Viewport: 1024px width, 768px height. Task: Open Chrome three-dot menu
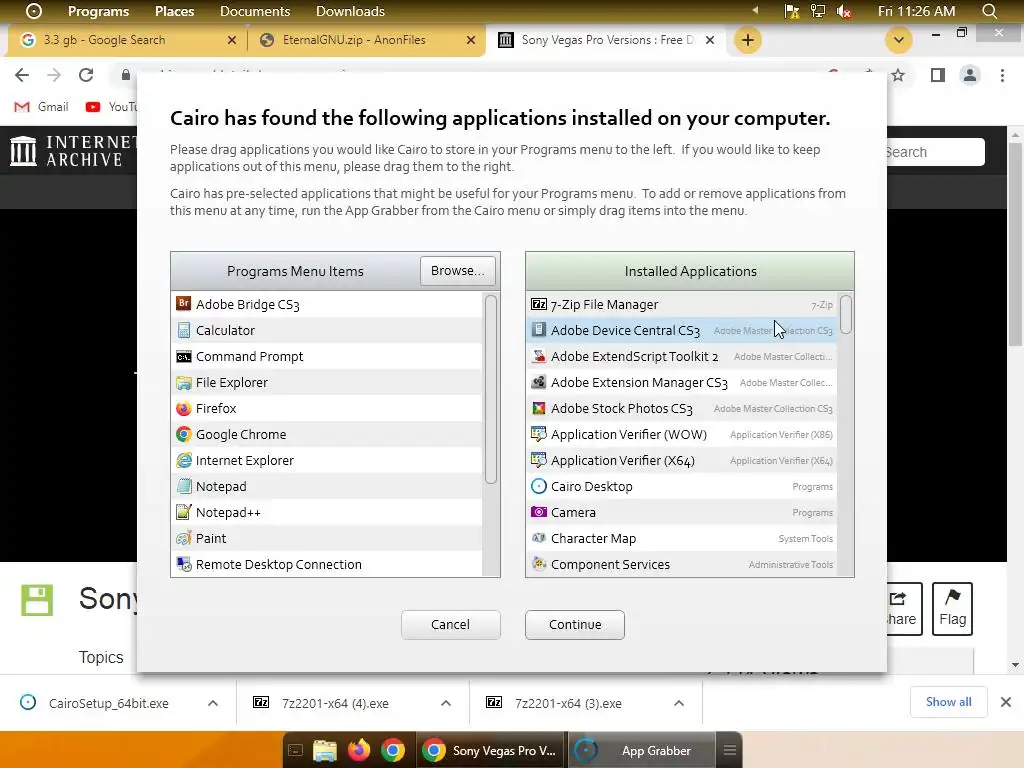pos(1002,75)
